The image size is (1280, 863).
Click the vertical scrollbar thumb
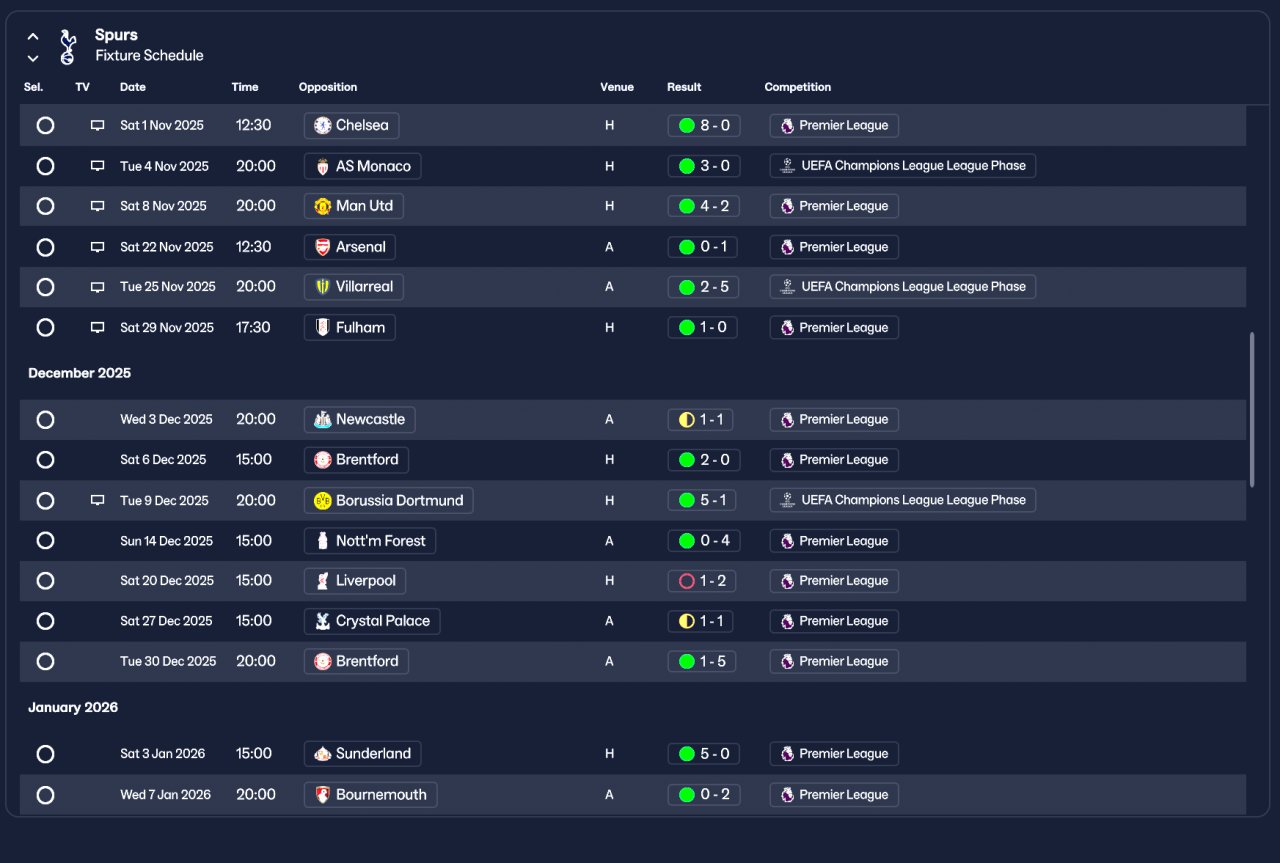(1252, 410)
